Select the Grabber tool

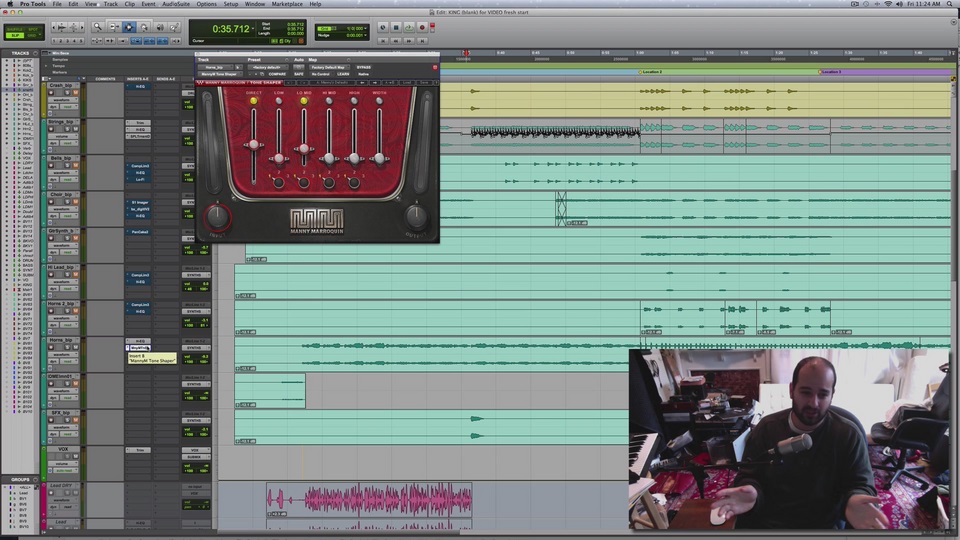[x=144, y=27]
